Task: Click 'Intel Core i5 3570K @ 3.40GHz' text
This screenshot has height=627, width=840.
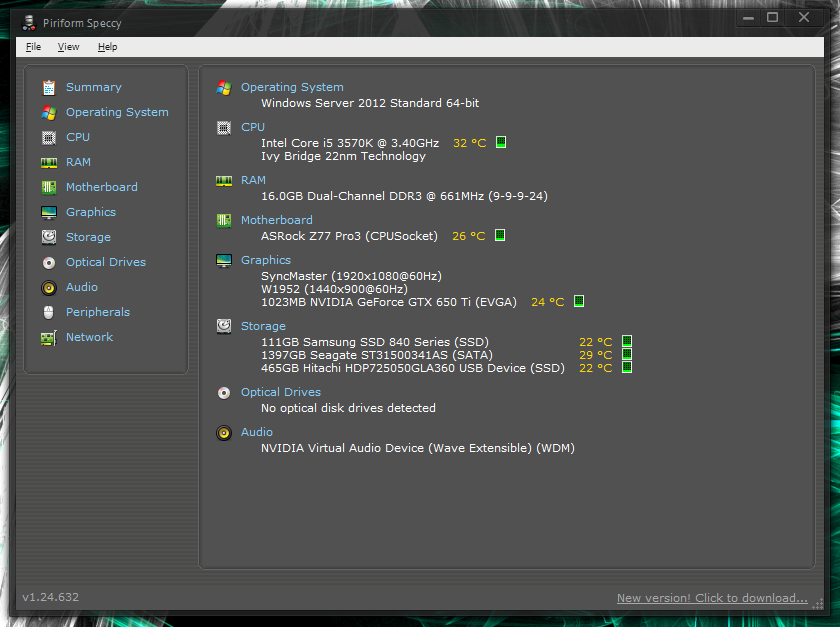Action: pos(350,143)
